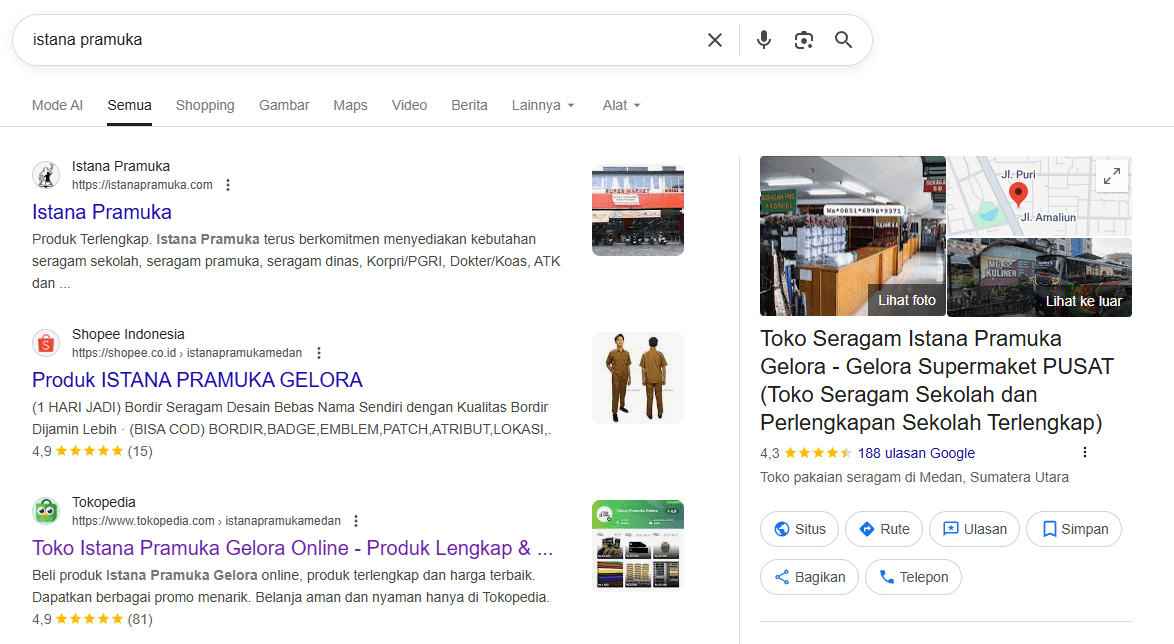Open the 188 ulasan Google reviews link
1174x644 pixels.
pyautogui.click(x=915, y=453)
